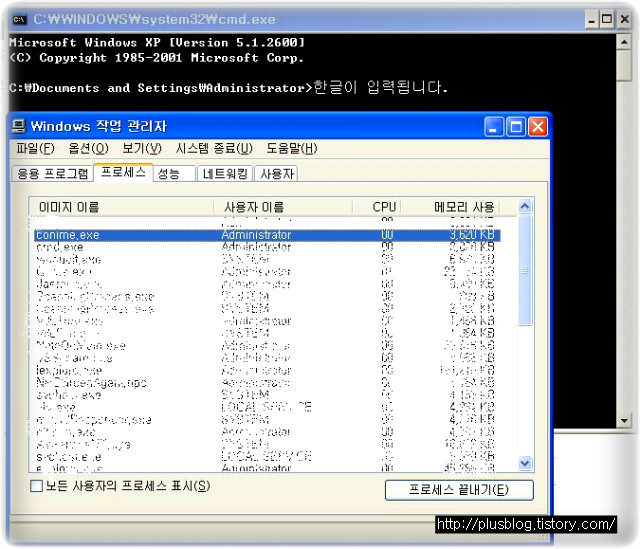Sort processes by 메모리 사용 column
Image resolution: width=640 pixels, height=549 pixels.
[x=450, y=207]
